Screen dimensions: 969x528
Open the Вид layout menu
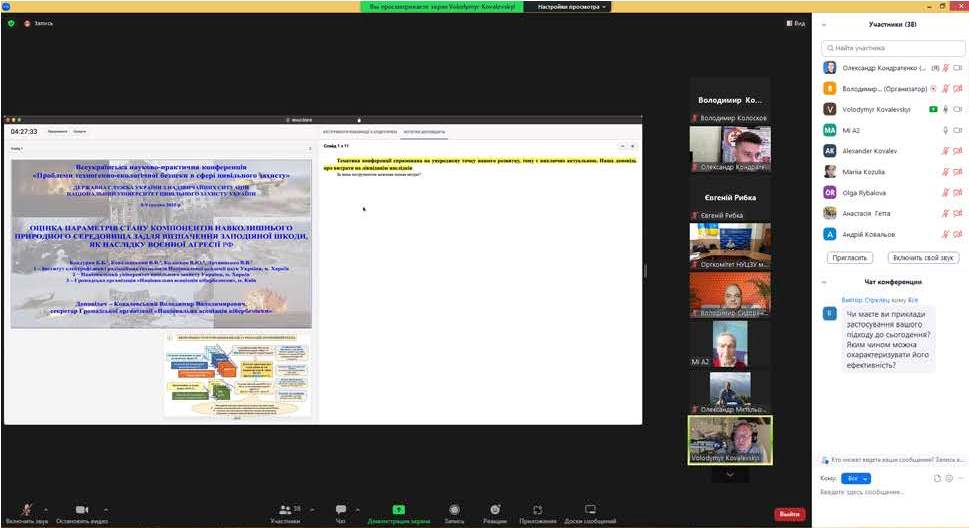[795, 23]
